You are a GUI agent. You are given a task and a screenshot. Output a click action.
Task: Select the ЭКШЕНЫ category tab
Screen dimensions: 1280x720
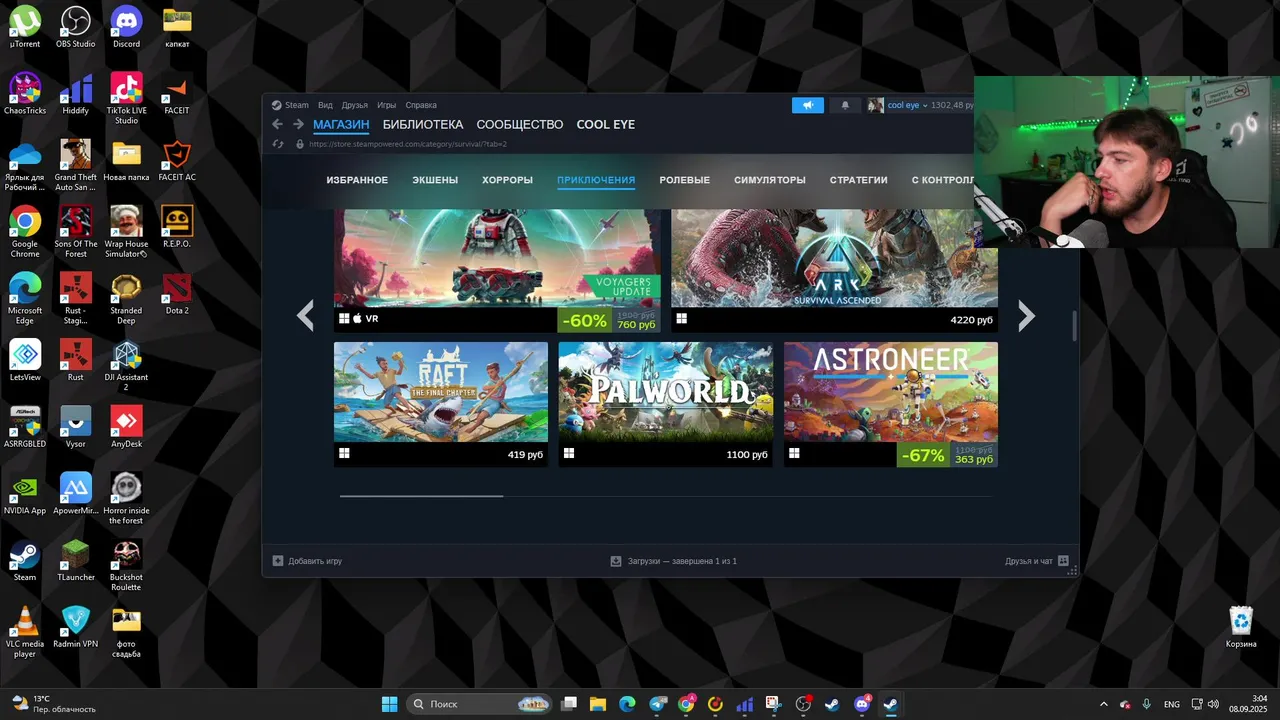coord(435,180)
